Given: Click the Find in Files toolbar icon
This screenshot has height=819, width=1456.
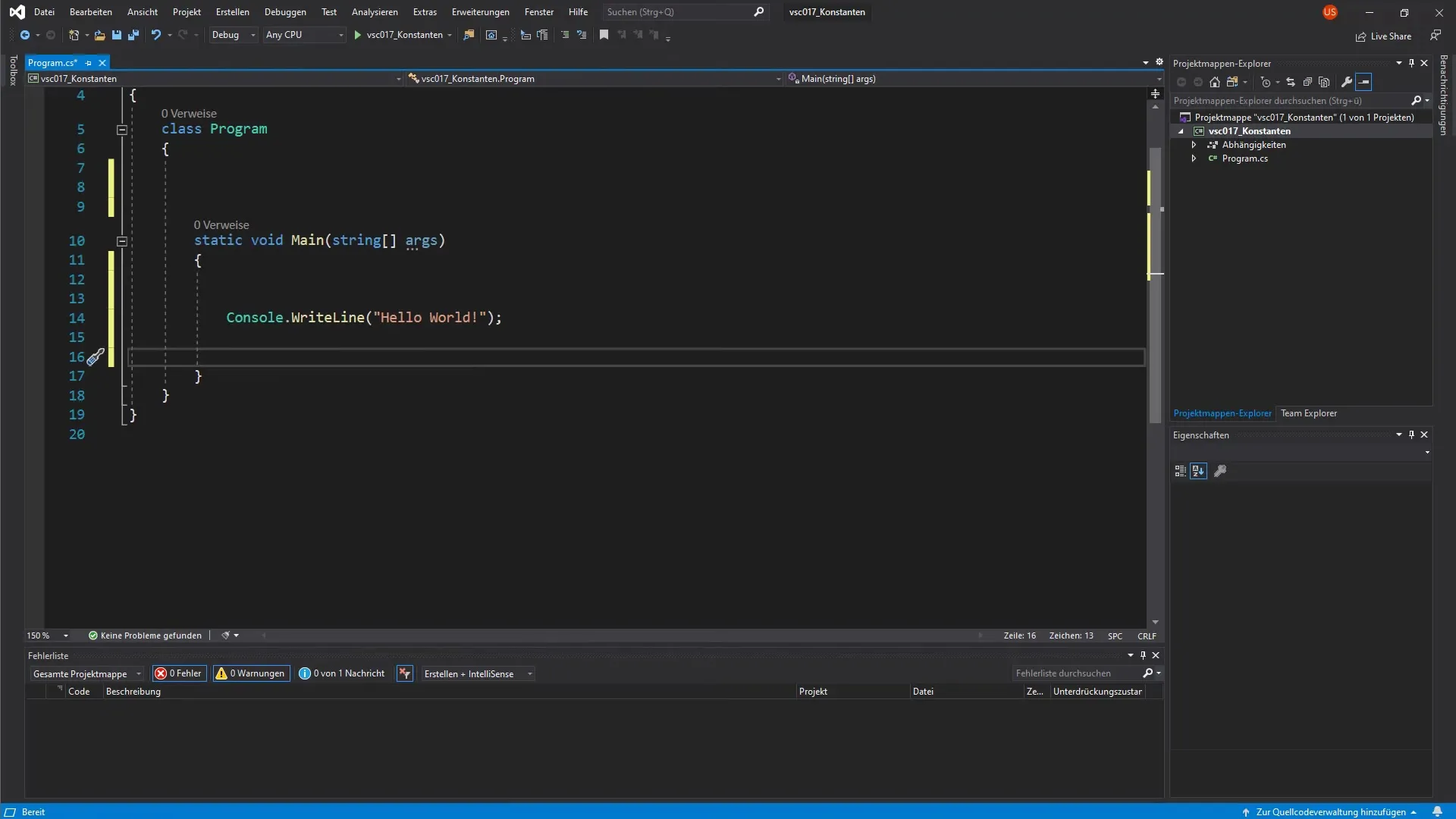Looking at the screenshot, I should 469,35.
